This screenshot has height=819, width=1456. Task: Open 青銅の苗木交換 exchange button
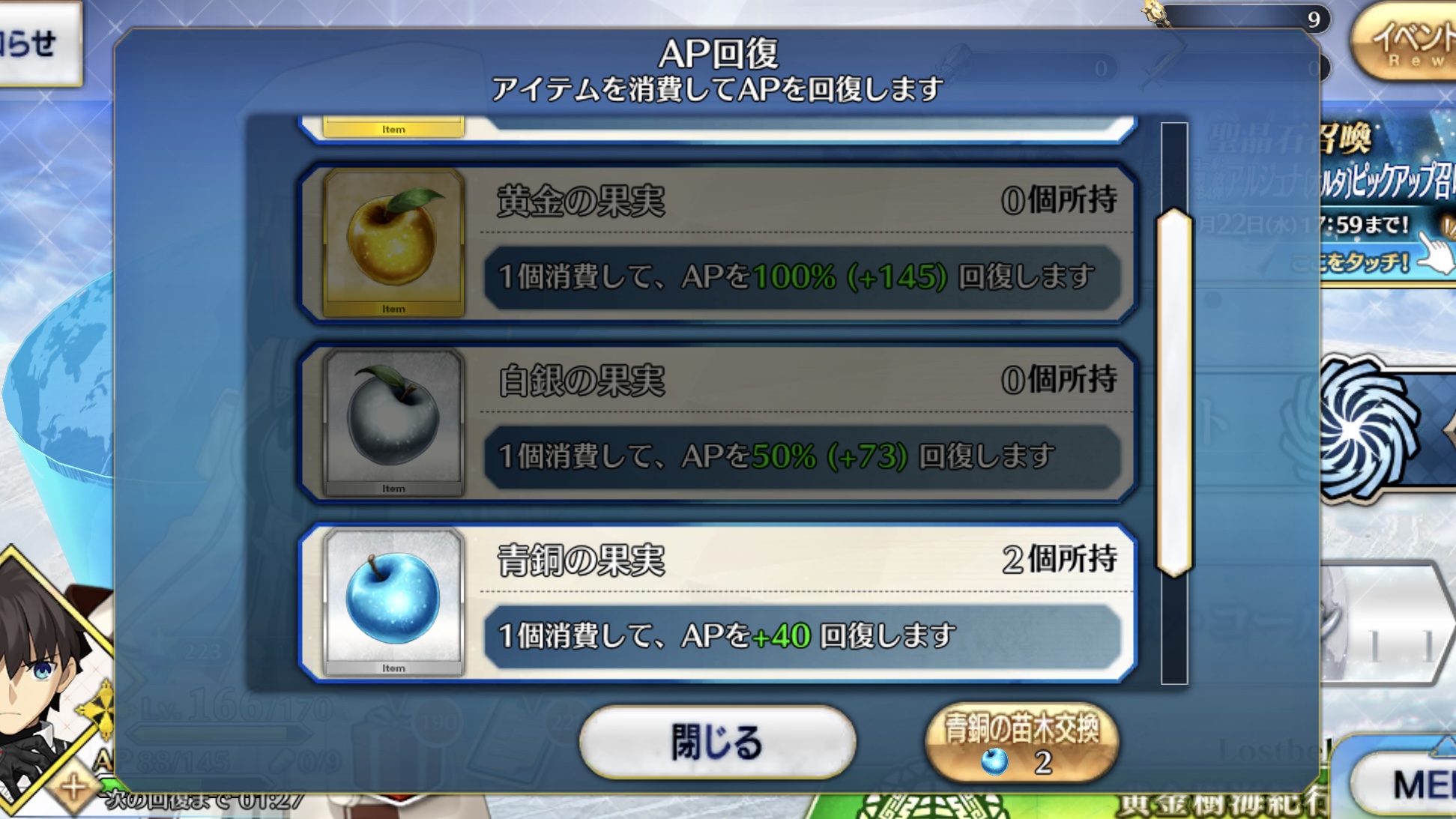[1022, 743]
